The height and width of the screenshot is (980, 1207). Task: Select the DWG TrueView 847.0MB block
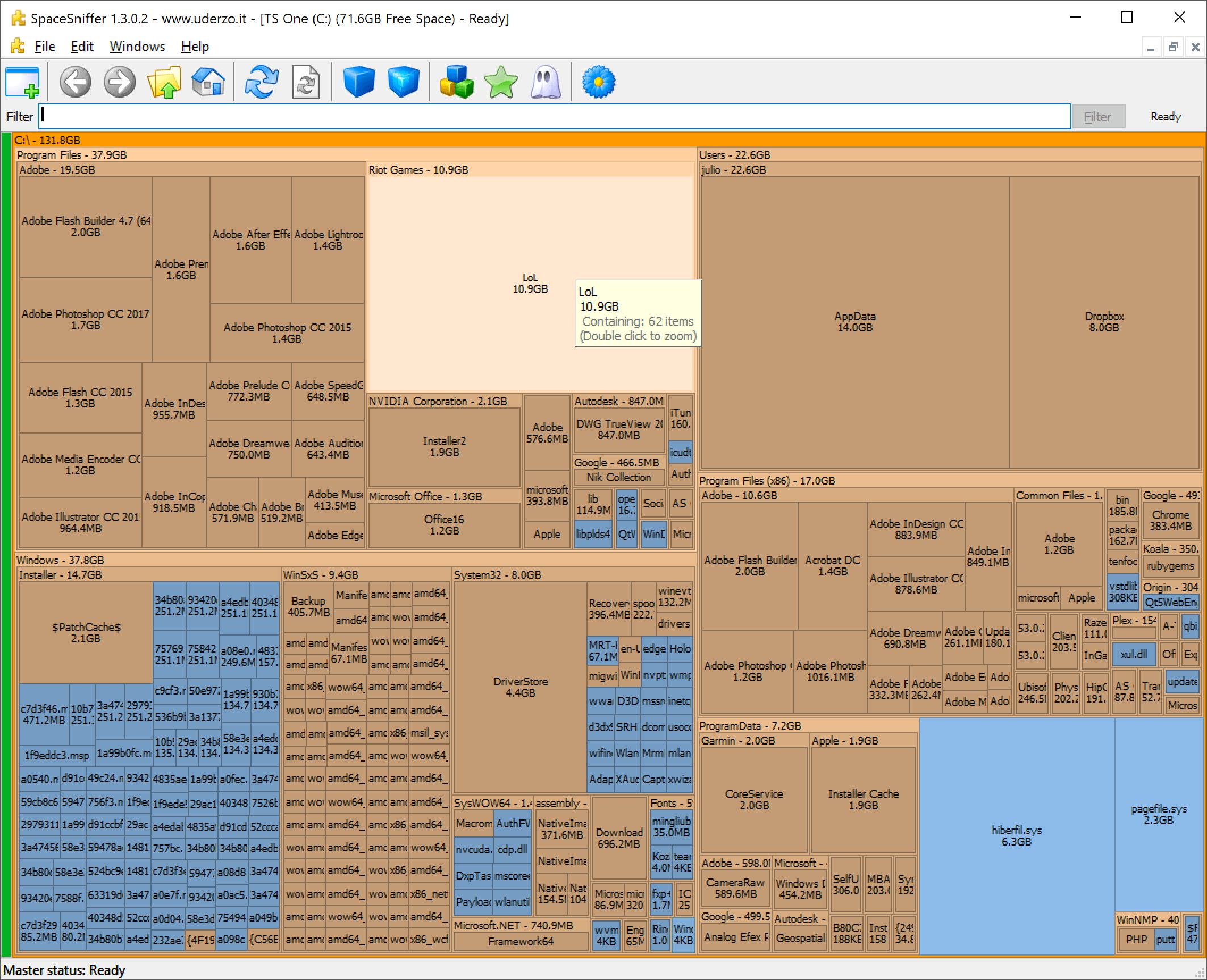[619, 430]
